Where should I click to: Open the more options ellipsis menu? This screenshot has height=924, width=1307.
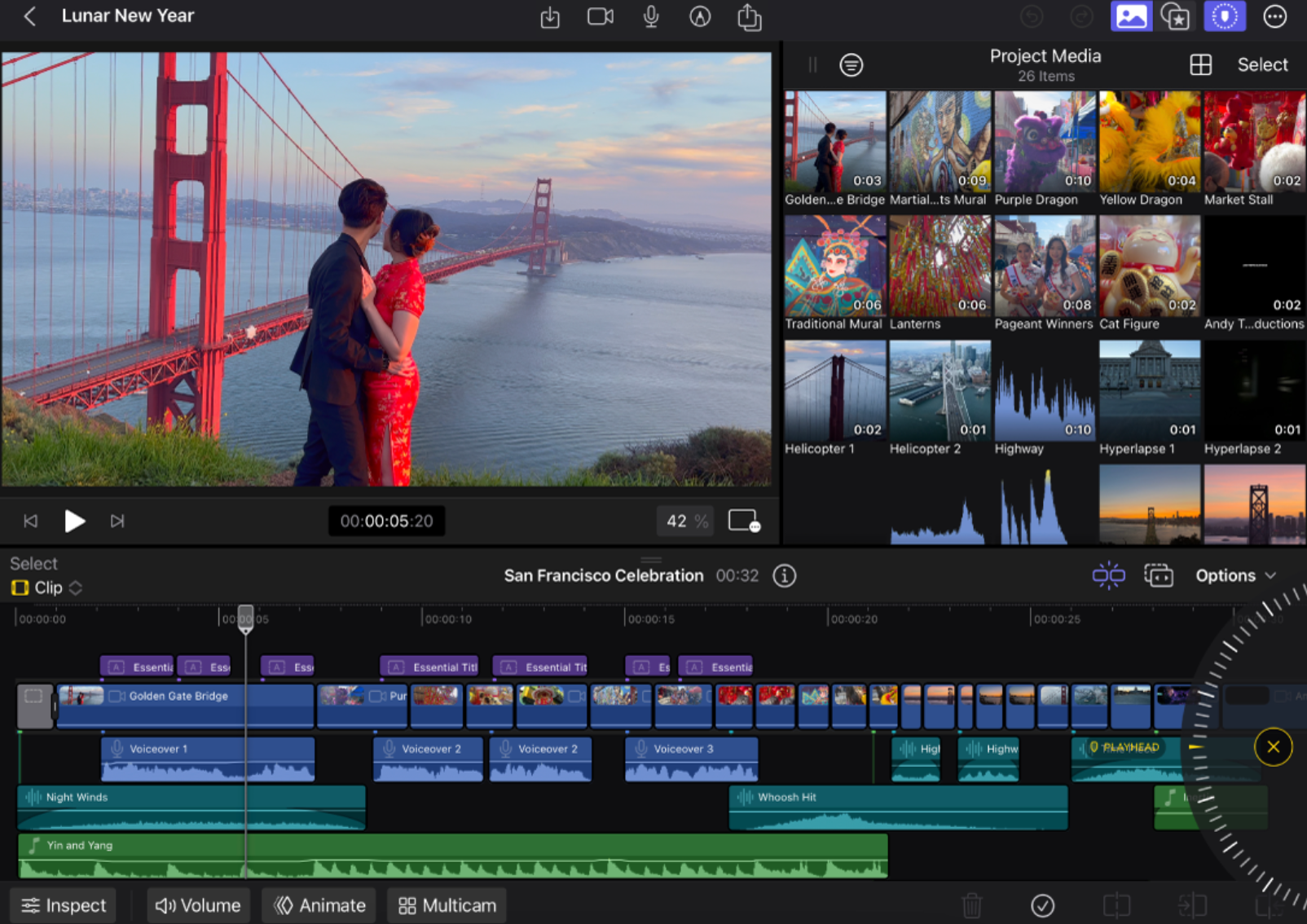1275,16
